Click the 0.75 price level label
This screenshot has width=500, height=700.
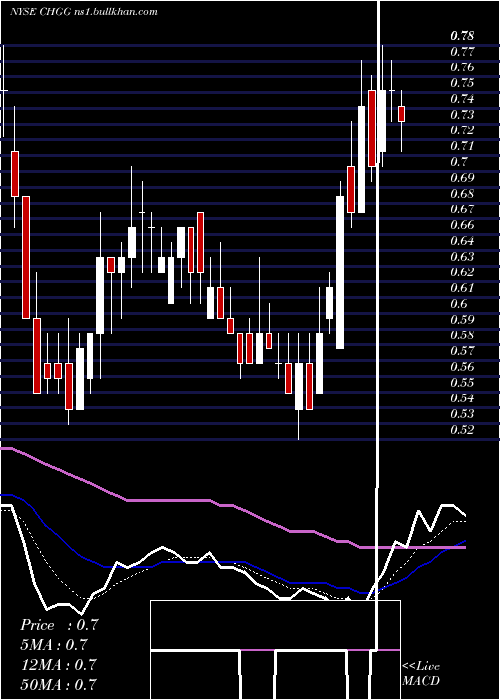click(x=462, y=83)
